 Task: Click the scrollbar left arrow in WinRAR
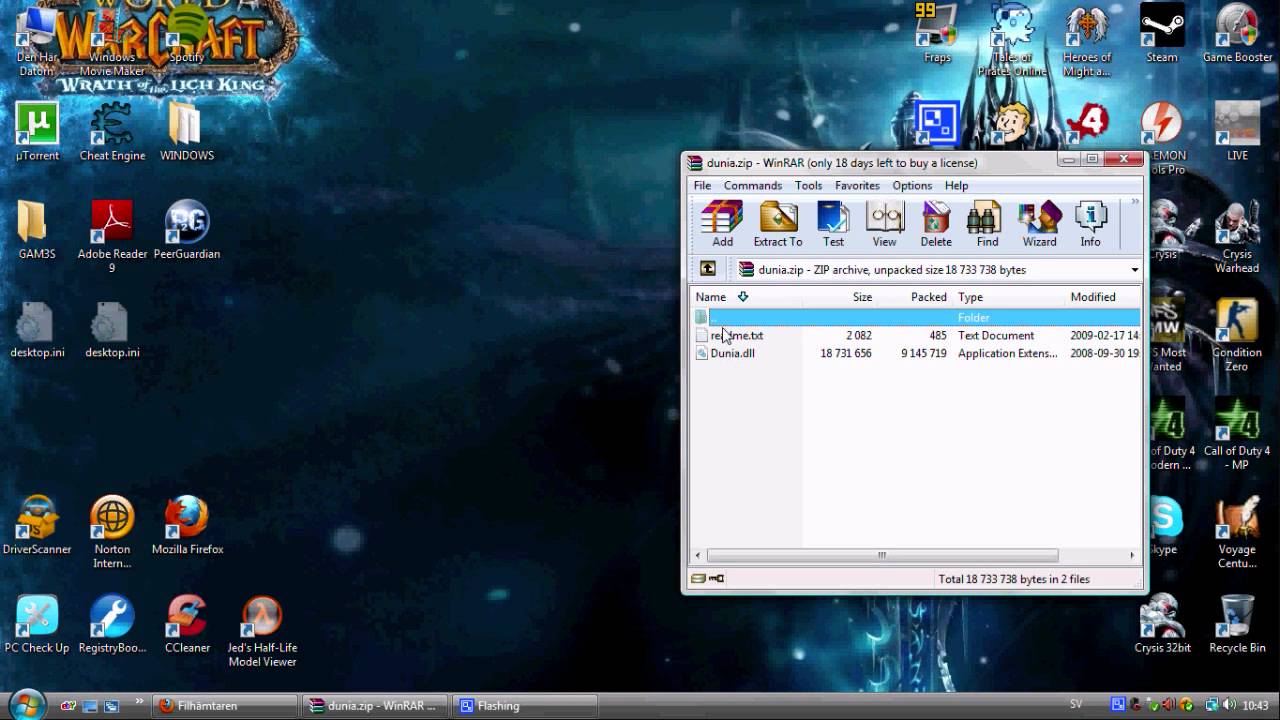(x=699, y=555)
